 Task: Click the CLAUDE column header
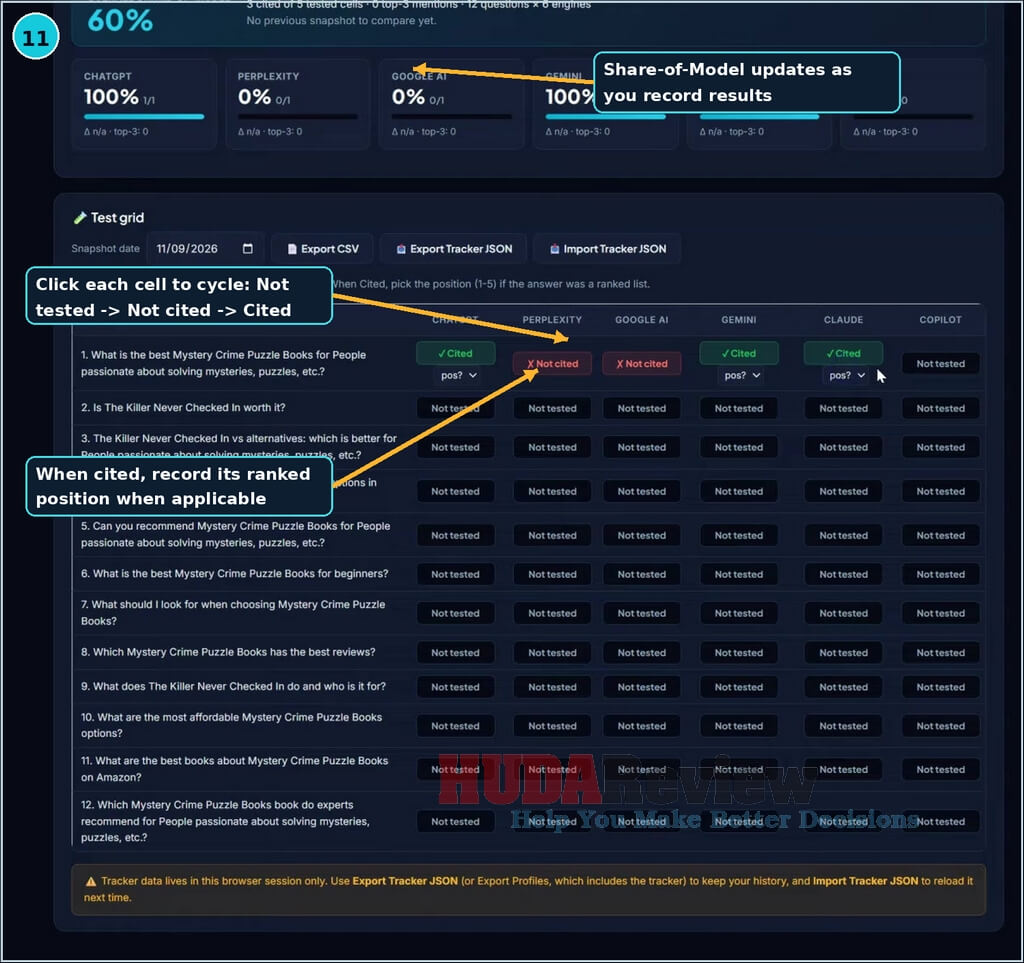click(843, 320)
